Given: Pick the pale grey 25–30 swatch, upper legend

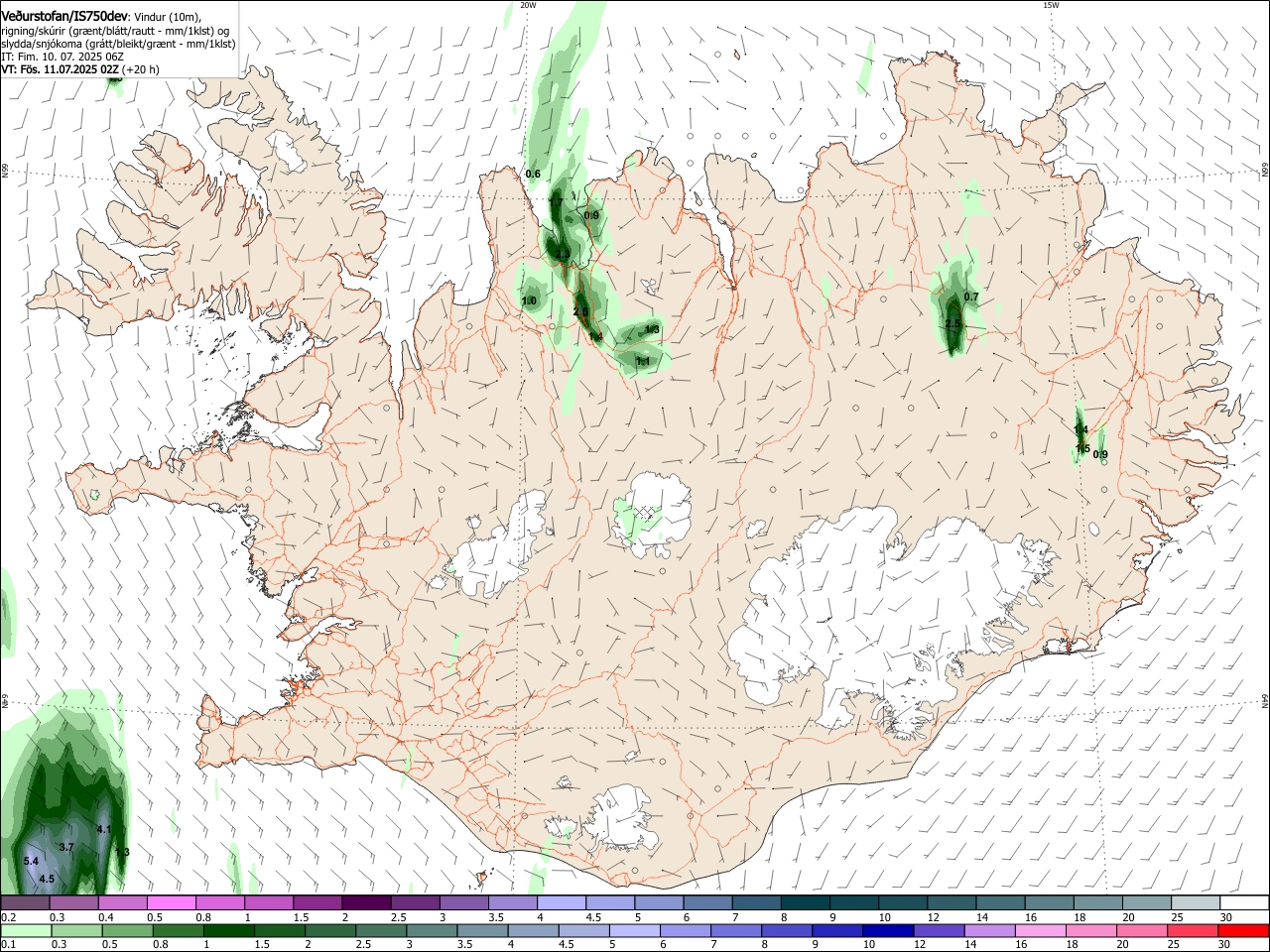Looking at the screenshot, I should 1195,902.
